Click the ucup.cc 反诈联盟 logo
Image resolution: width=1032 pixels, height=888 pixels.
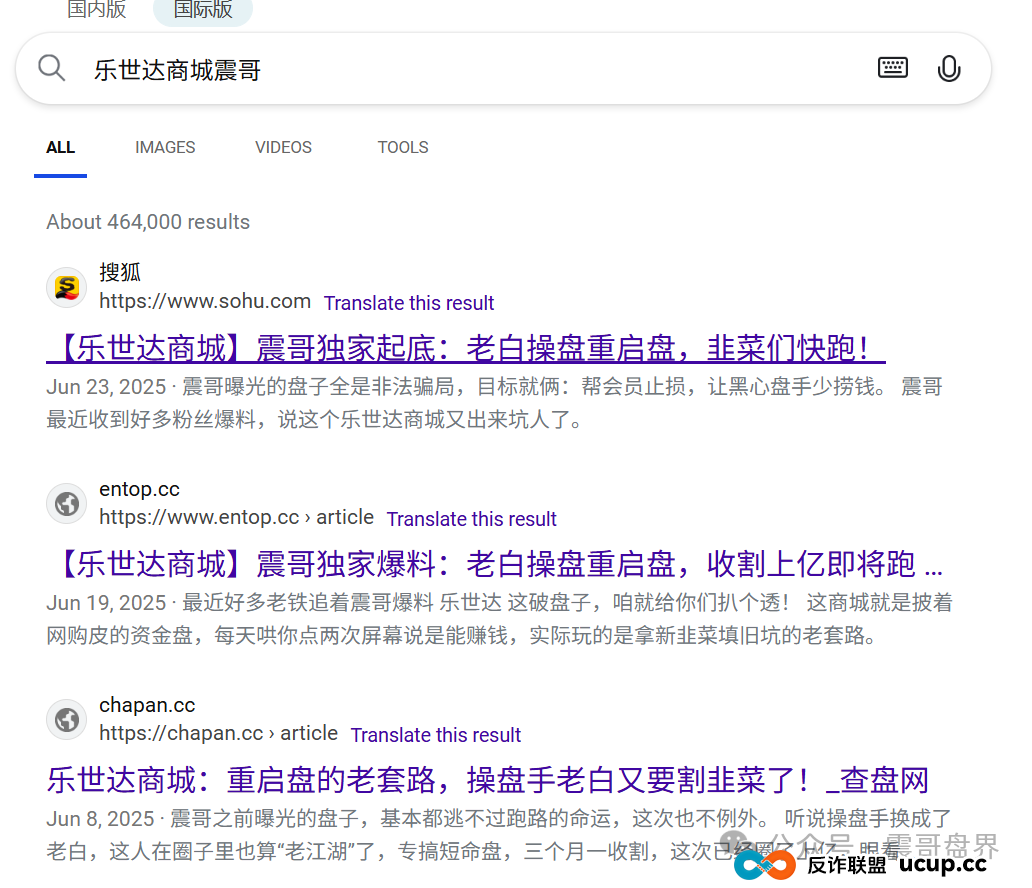click(765, 864)
